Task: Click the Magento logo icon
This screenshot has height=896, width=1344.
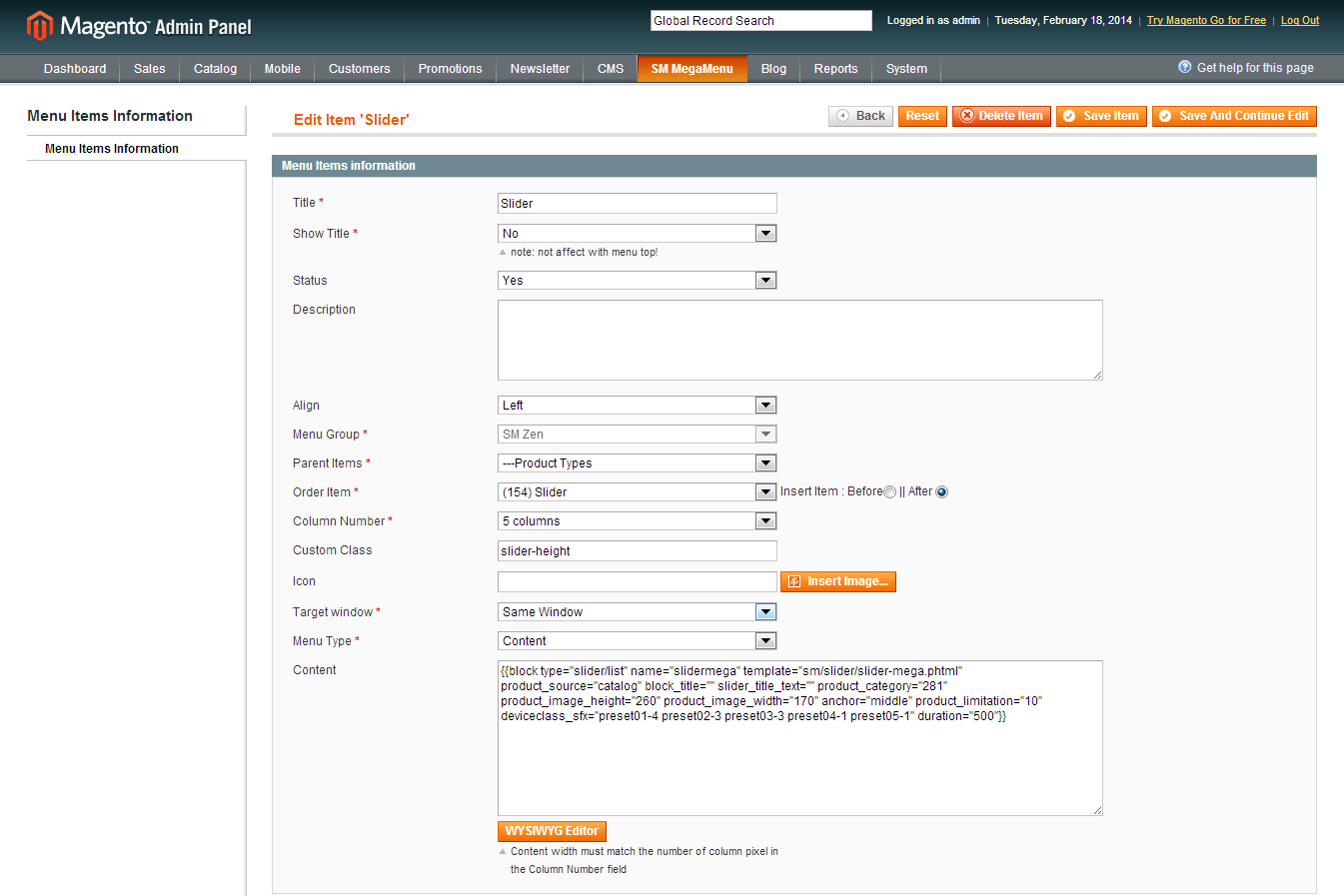Action: (39, 25)
